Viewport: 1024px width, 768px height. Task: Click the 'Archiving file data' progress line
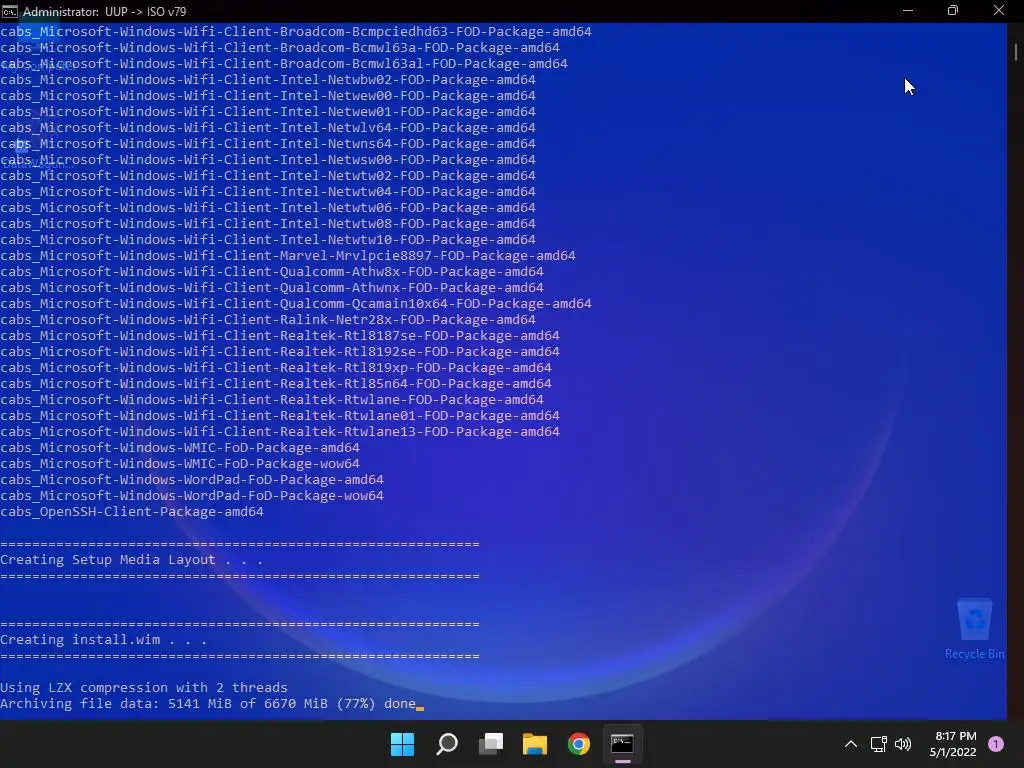pyautogui.click(x=208, y=703)
